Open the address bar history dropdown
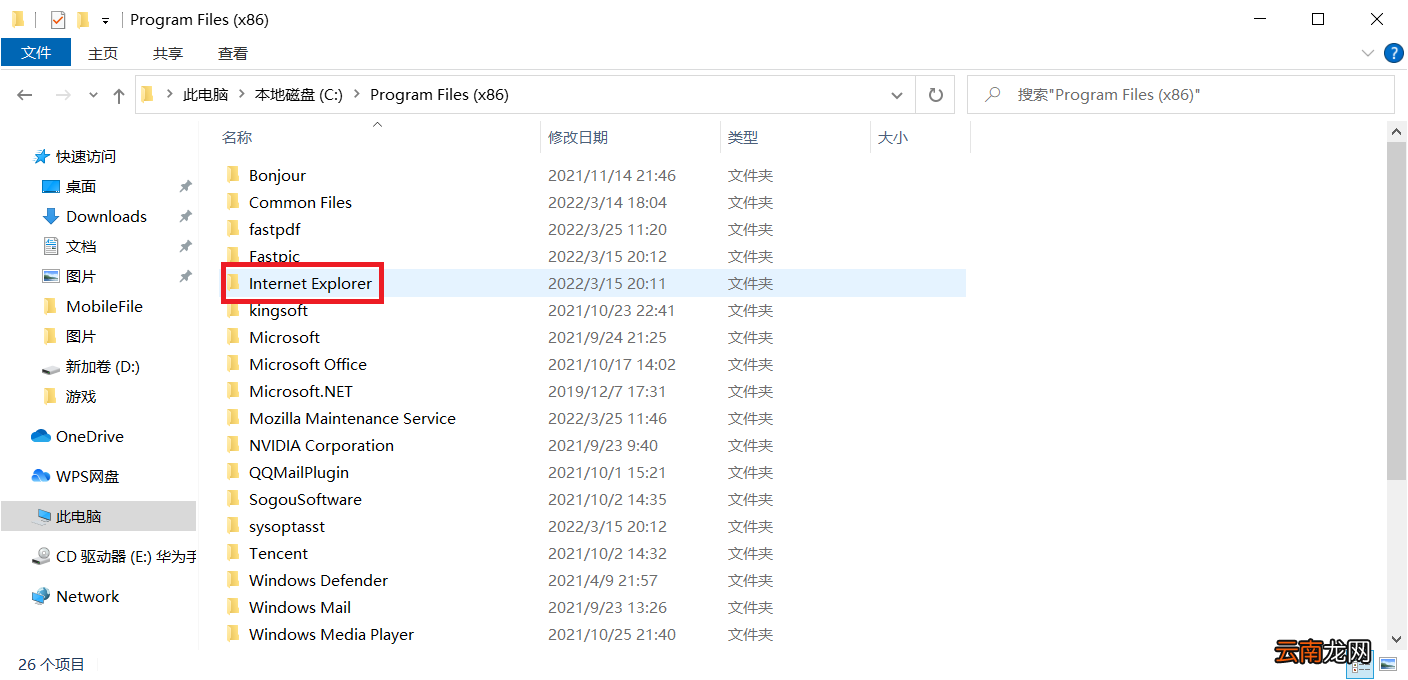This screenshot has width=1408, height=680. pos(897,95)
